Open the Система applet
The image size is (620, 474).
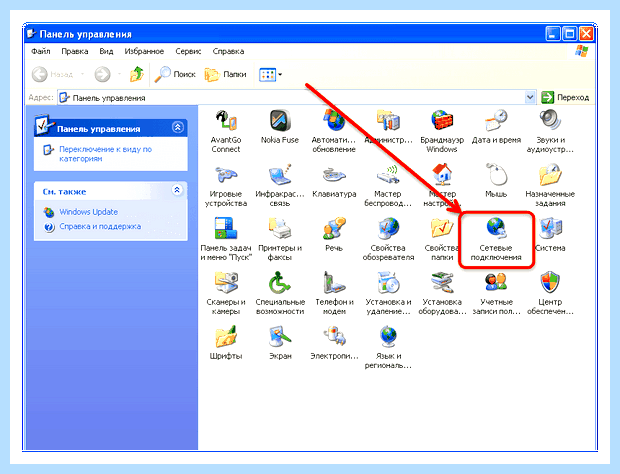click(550, 235)
